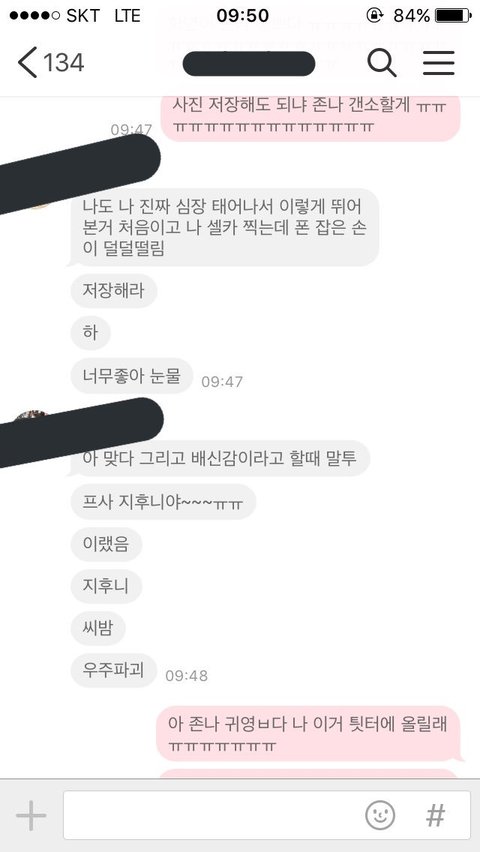Open the emoticon smiley picker
This screenshot has height=852, width=480.
(x=380, y=815)
